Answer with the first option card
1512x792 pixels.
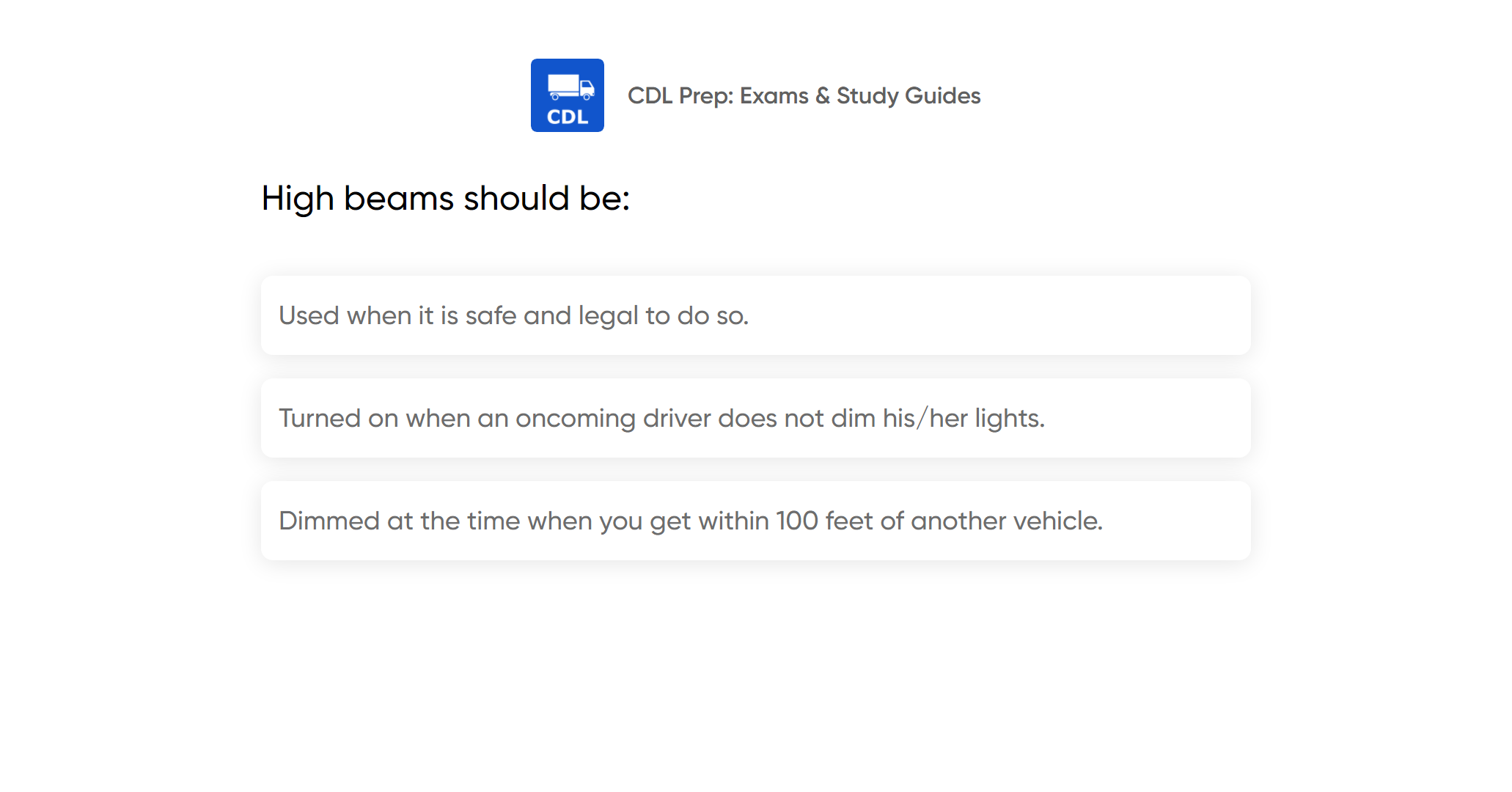[755, 315]
